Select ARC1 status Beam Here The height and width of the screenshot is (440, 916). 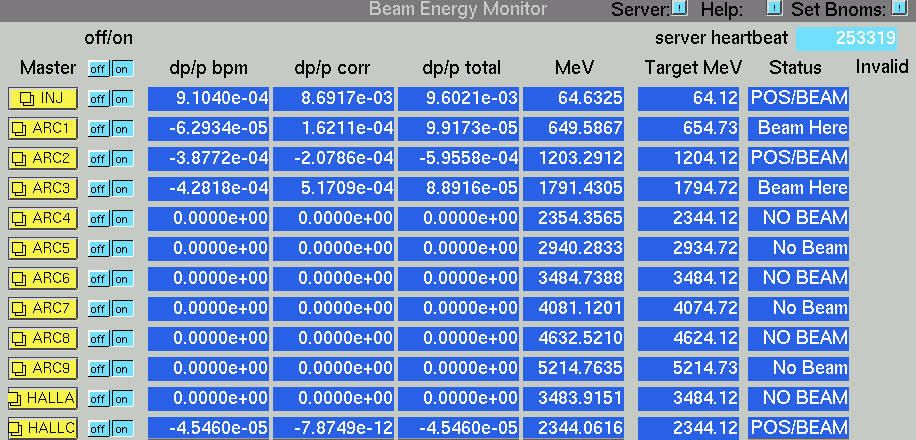[x=799, y=129]
